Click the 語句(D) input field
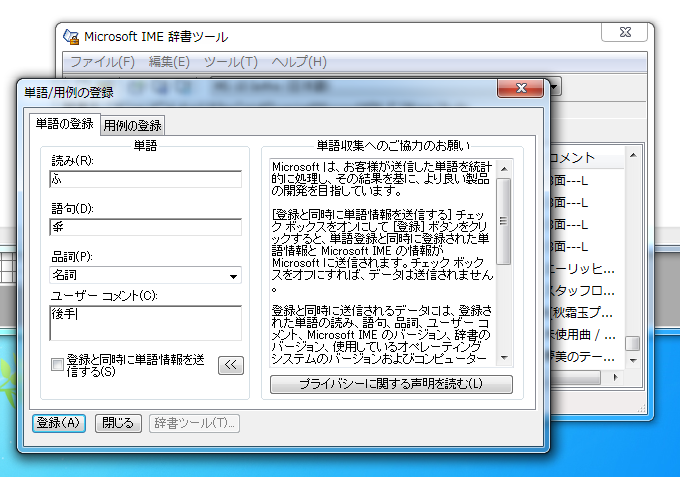Screen dimensions: 680x477 (146, 227)
